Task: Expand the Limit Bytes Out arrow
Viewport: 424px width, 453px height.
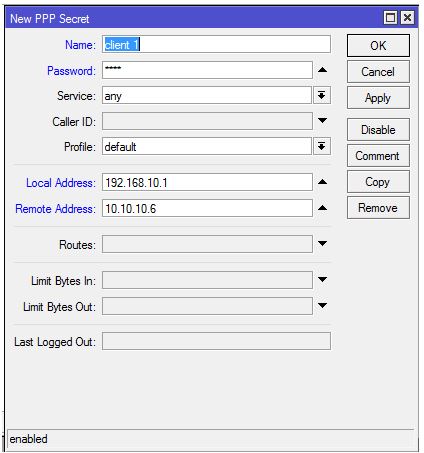Action: 322,306
